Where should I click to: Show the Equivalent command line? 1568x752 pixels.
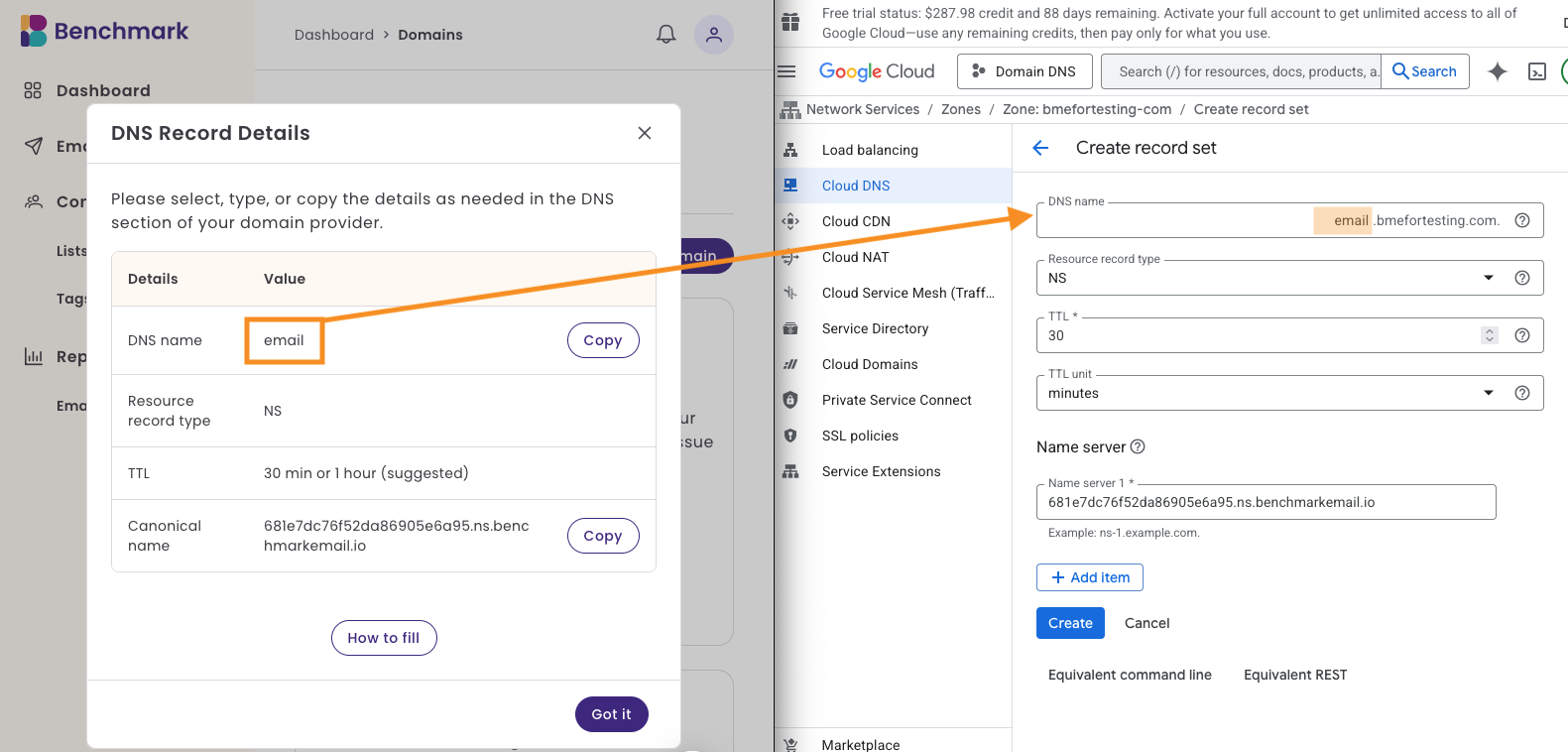coord(1130,675)
